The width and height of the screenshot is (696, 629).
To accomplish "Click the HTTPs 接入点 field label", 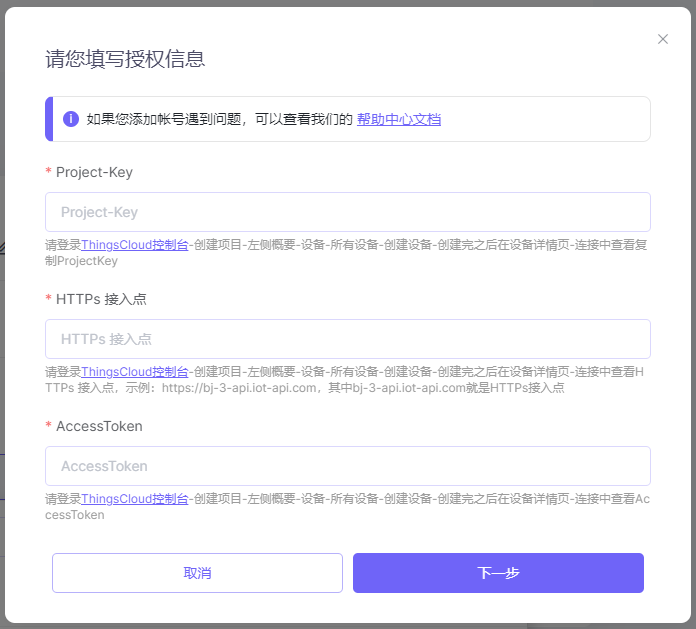I will 102,299.
